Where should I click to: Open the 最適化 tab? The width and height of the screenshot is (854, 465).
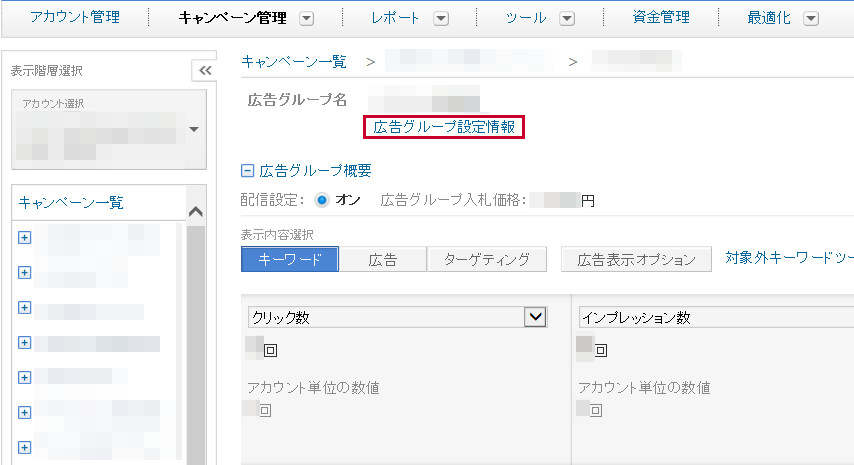click(x=768, y=18)
